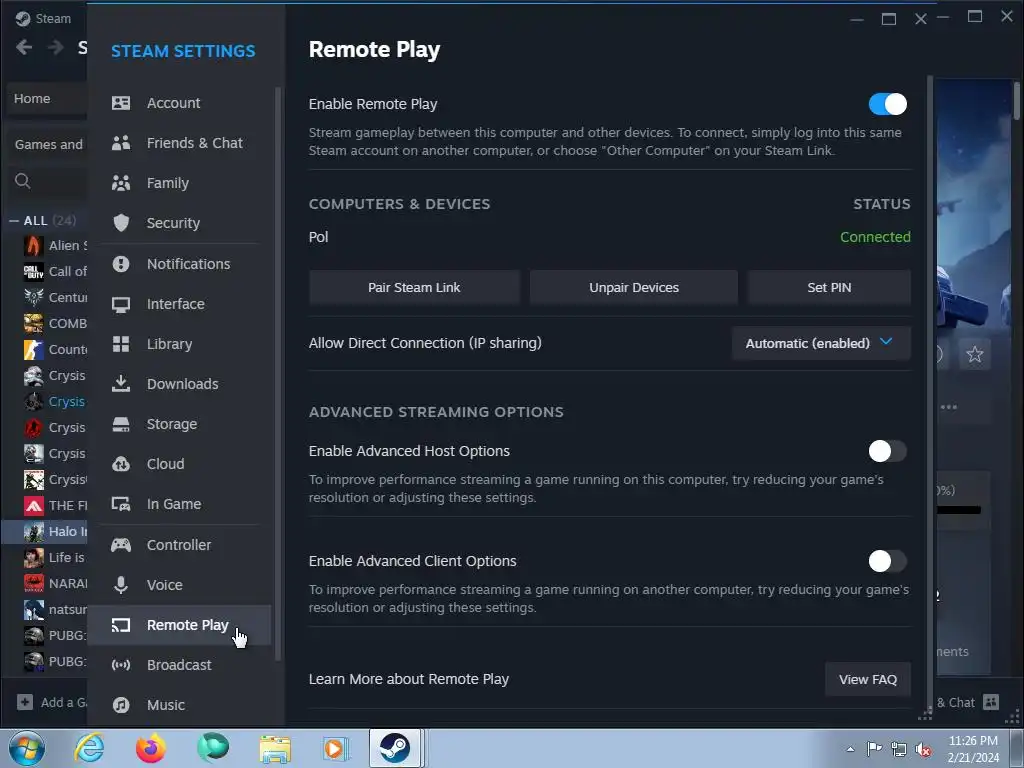The width and height of the screenshot is (1024, 768).
Task: Disable the Enable Remote Play switch
Action: coord(888,104)
